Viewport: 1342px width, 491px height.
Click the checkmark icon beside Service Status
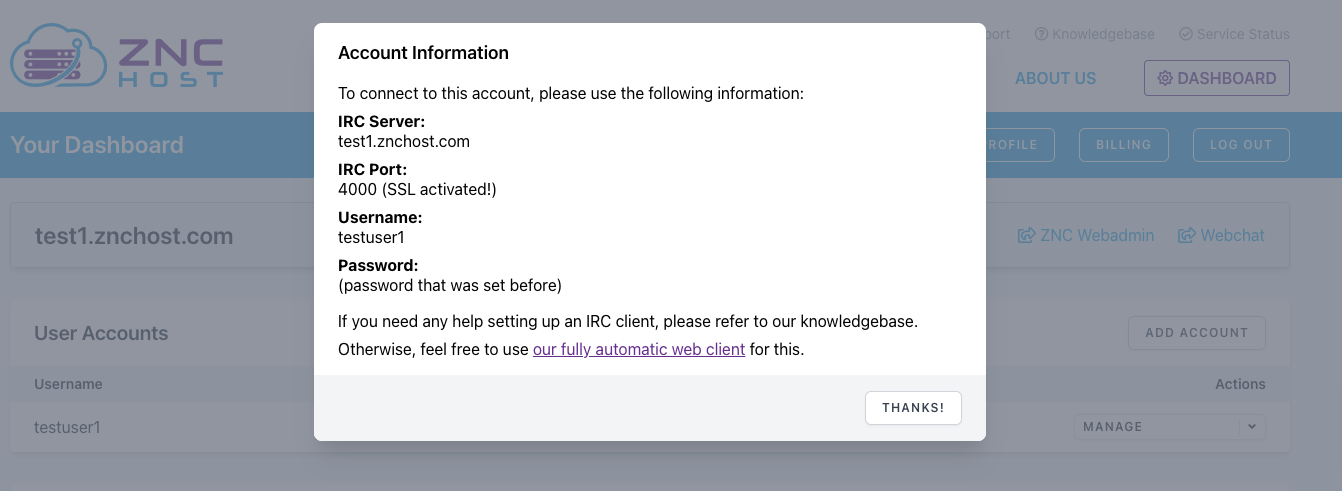tap(1186, 34)
